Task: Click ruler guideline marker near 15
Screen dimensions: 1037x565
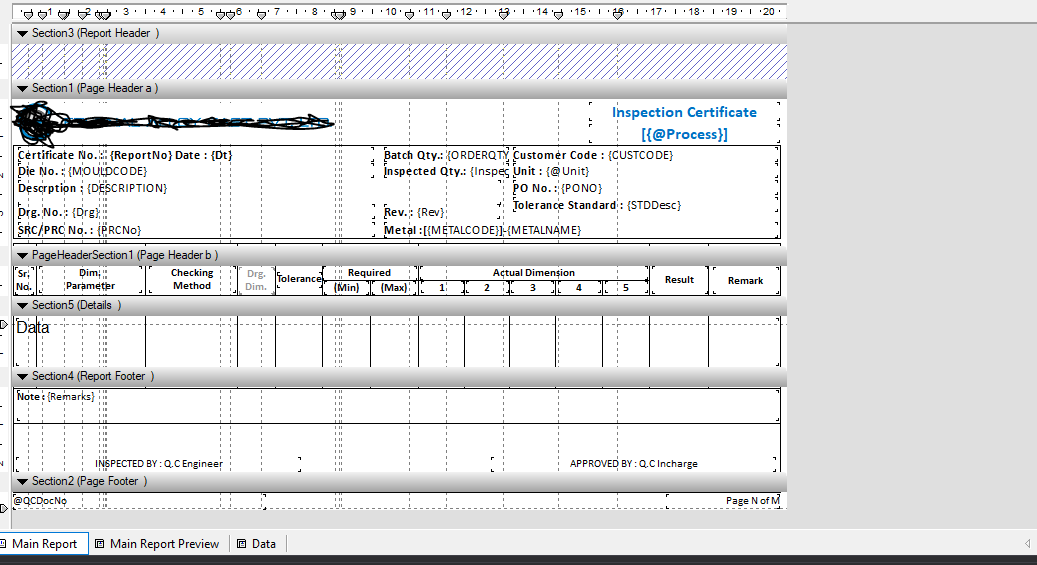Action: [x=559, y=15]
